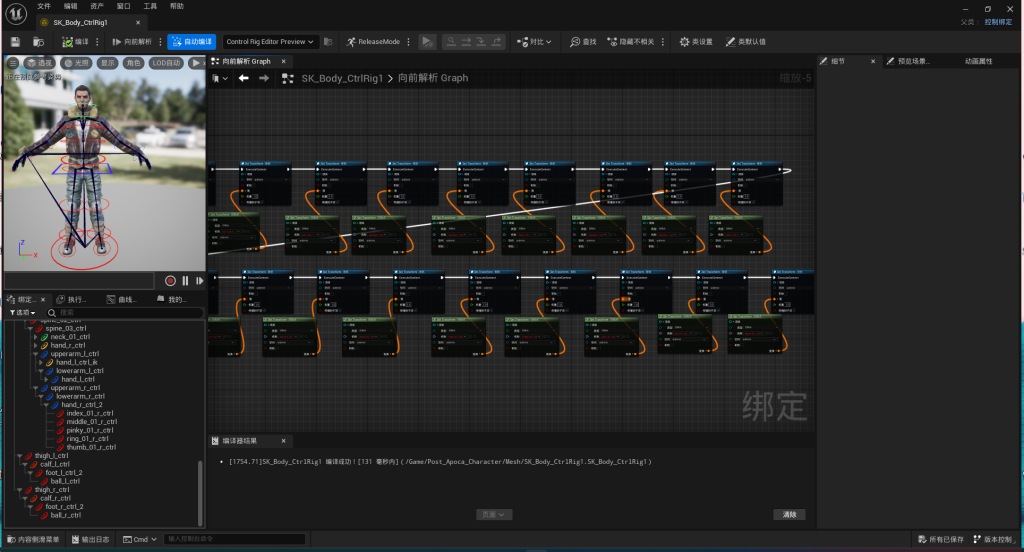Collapse the upperarm_l_ctrl tree item
Viewport: 1024px width, 552px height.
(x=36, y=354)
